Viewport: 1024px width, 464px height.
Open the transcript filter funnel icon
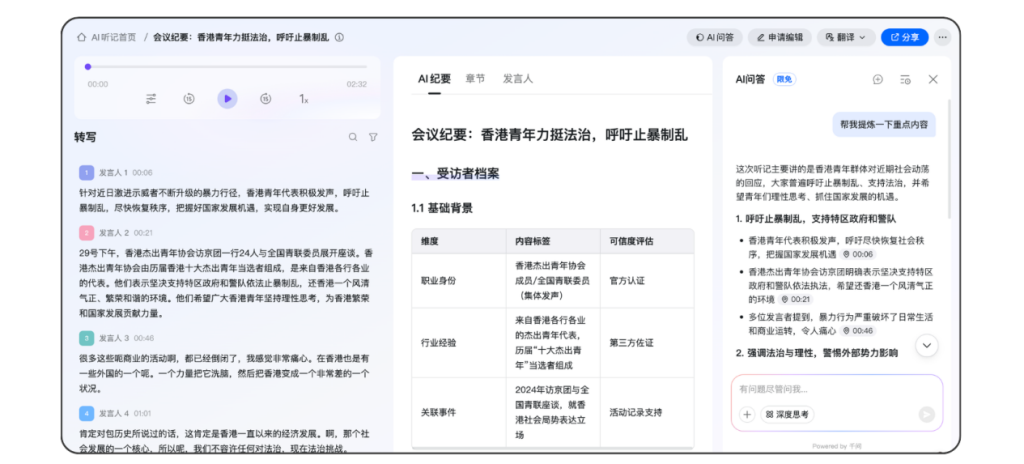coord(373,137)
